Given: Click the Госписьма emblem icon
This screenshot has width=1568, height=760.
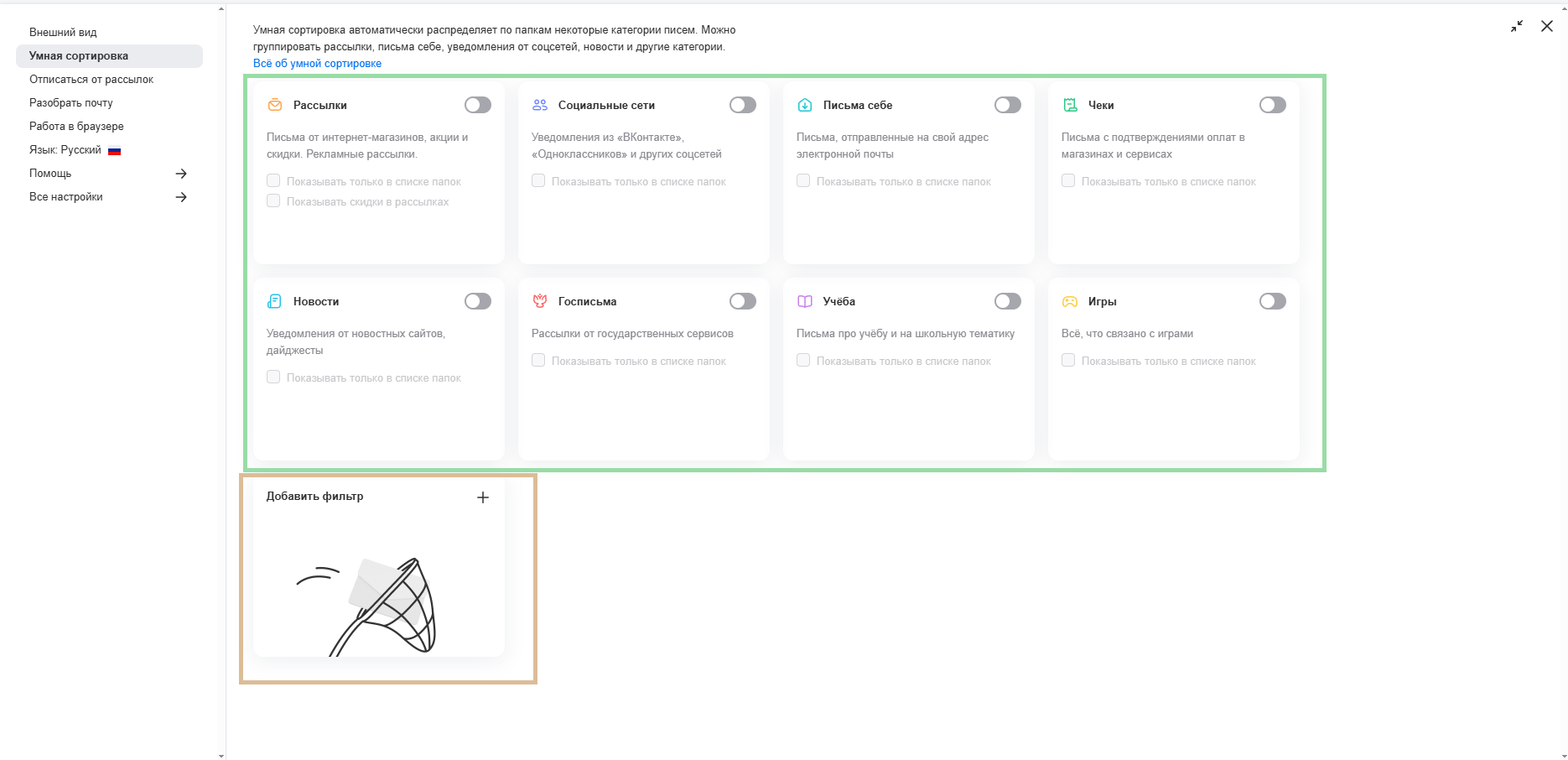Looking at the screenshot, I should [x=540, y=301].
